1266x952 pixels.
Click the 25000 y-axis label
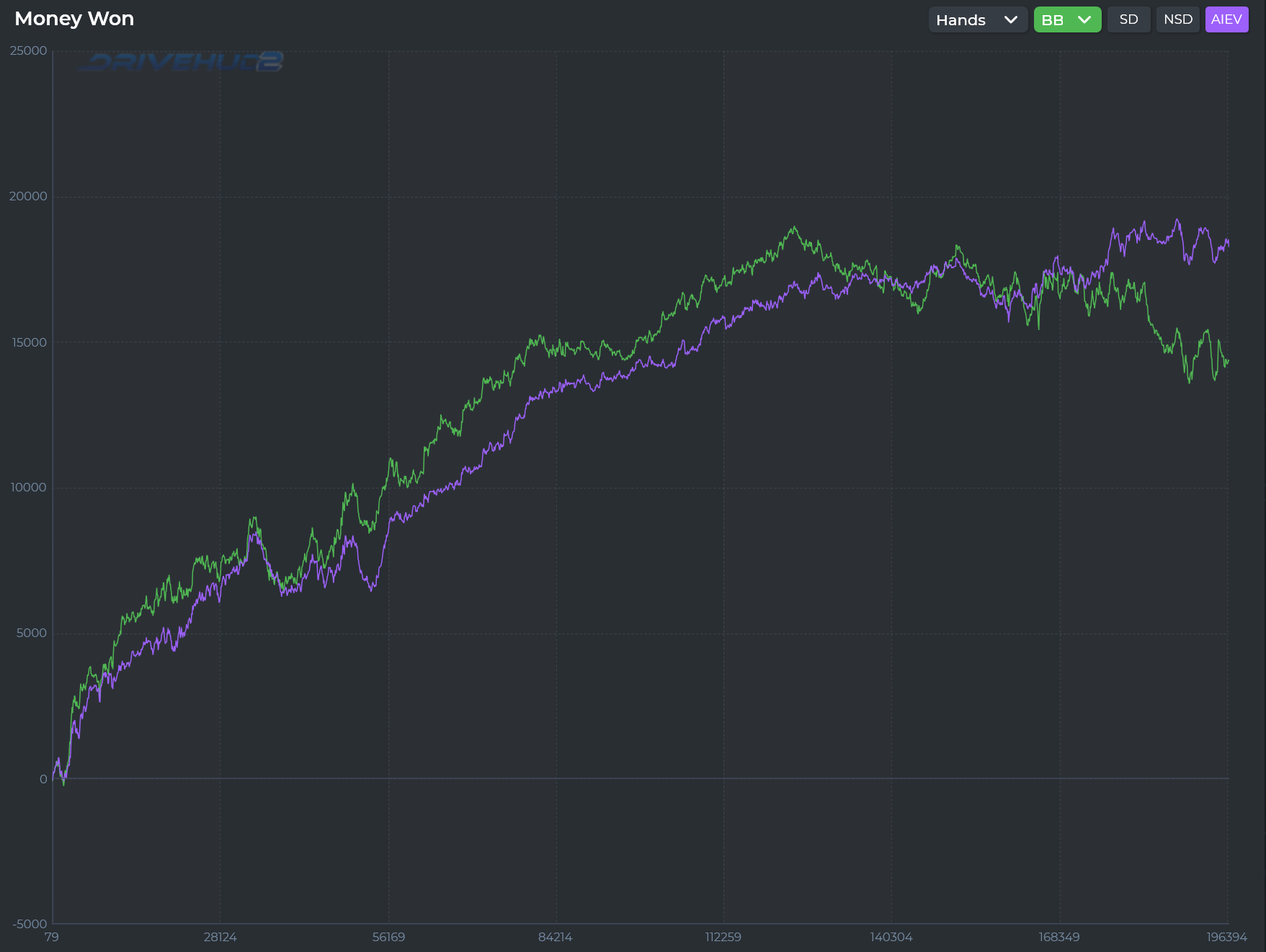30,50
